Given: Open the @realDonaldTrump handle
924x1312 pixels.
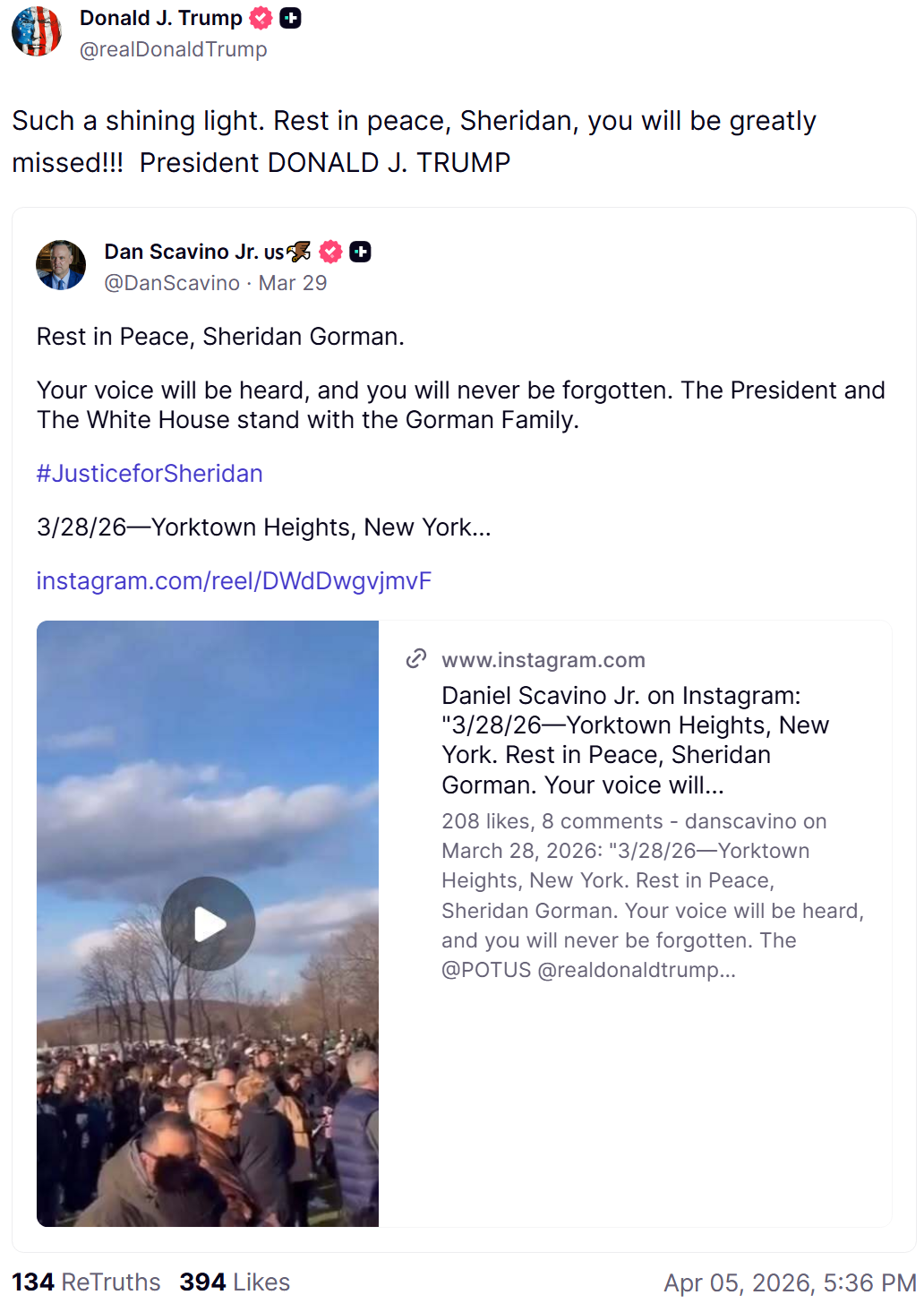Looking at the screenshot, I should pos(173,49).
